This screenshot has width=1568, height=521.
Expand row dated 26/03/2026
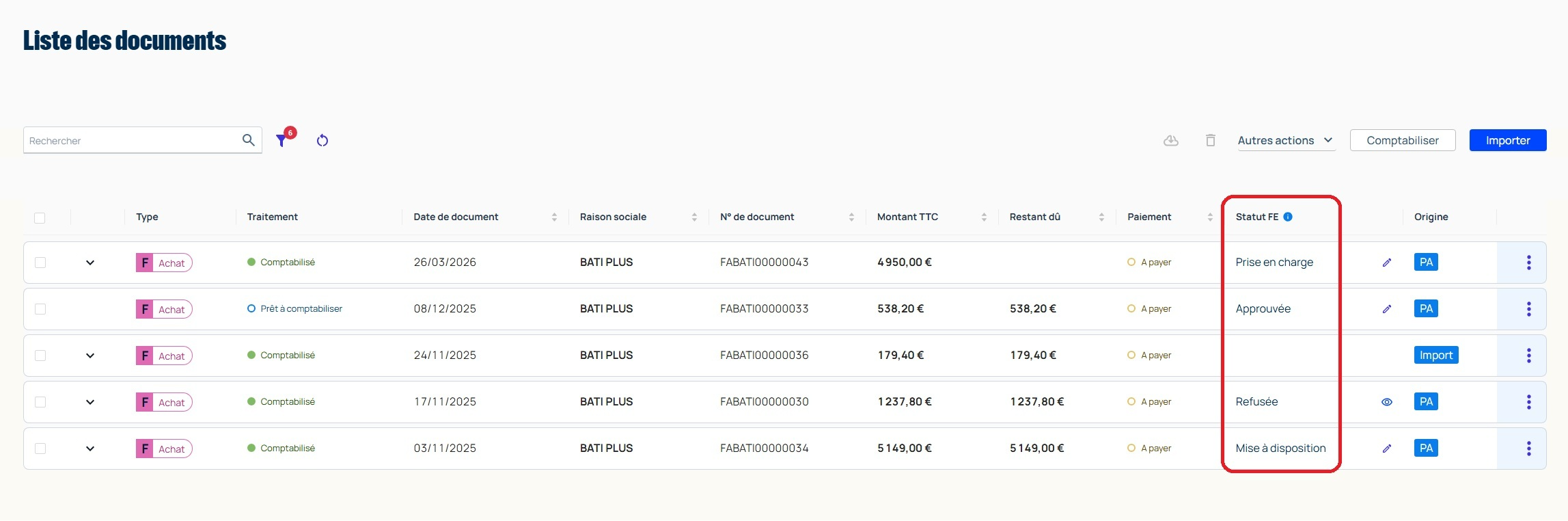pyautogui.click(x=90, y=263)
